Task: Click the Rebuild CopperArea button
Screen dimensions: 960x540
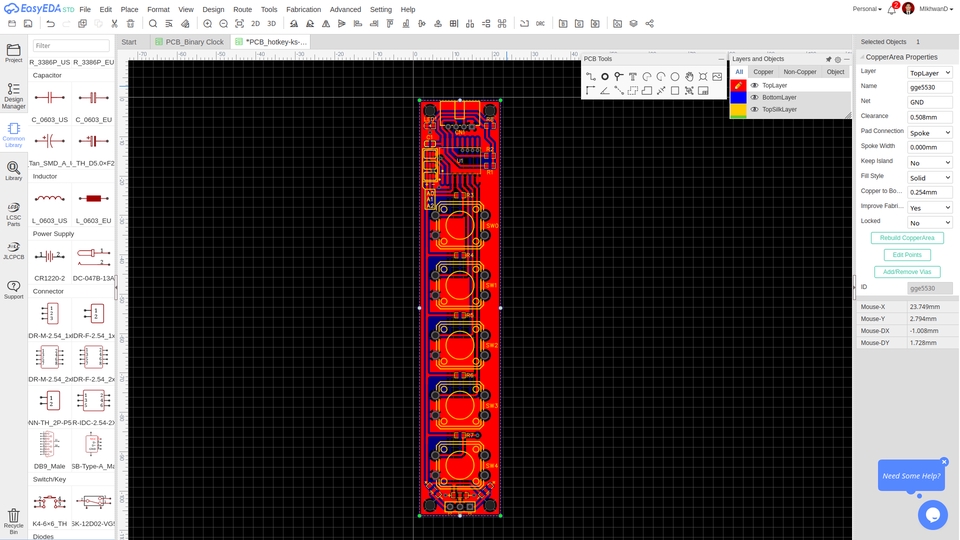Action: tap(907, 238)
